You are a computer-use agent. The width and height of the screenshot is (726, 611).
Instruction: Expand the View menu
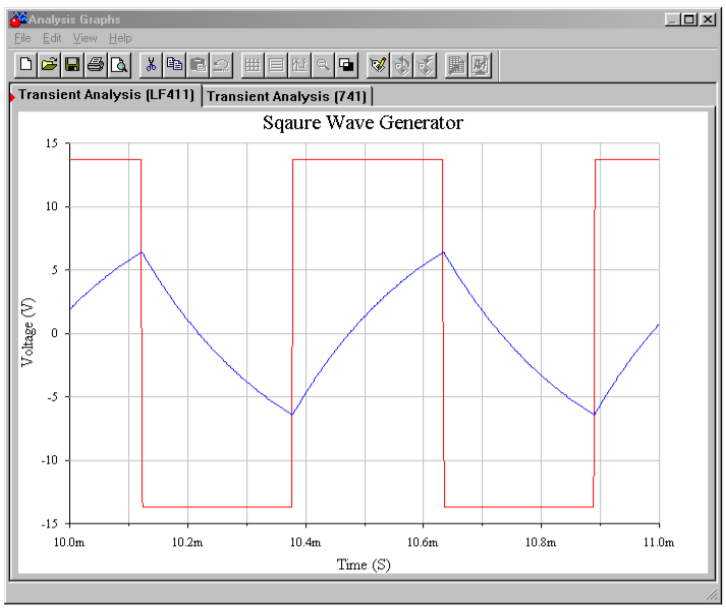85,38
